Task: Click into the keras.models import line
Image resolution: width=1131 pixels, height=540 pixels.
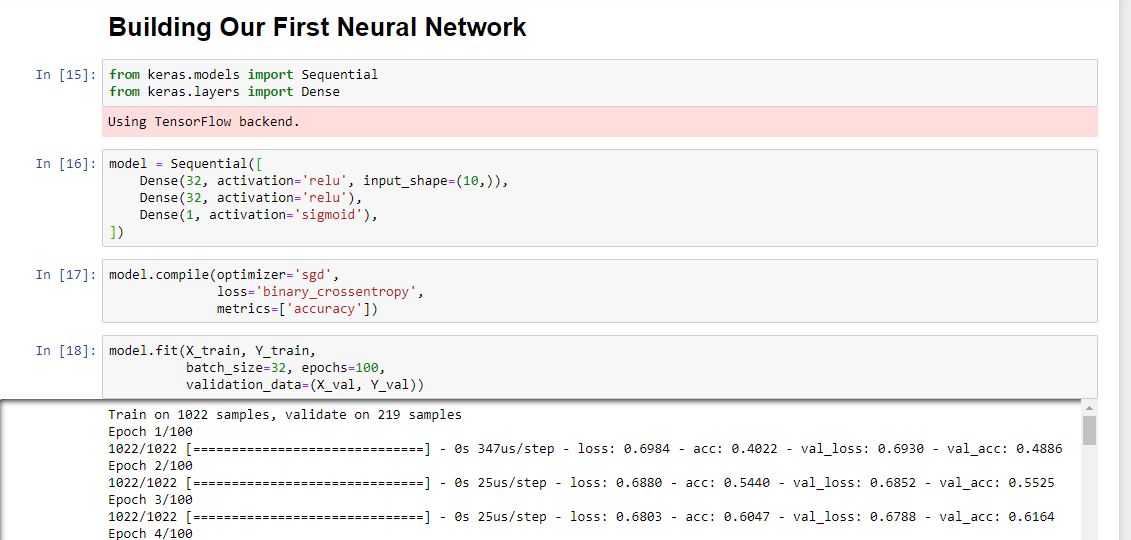Action: pos(243,74)
